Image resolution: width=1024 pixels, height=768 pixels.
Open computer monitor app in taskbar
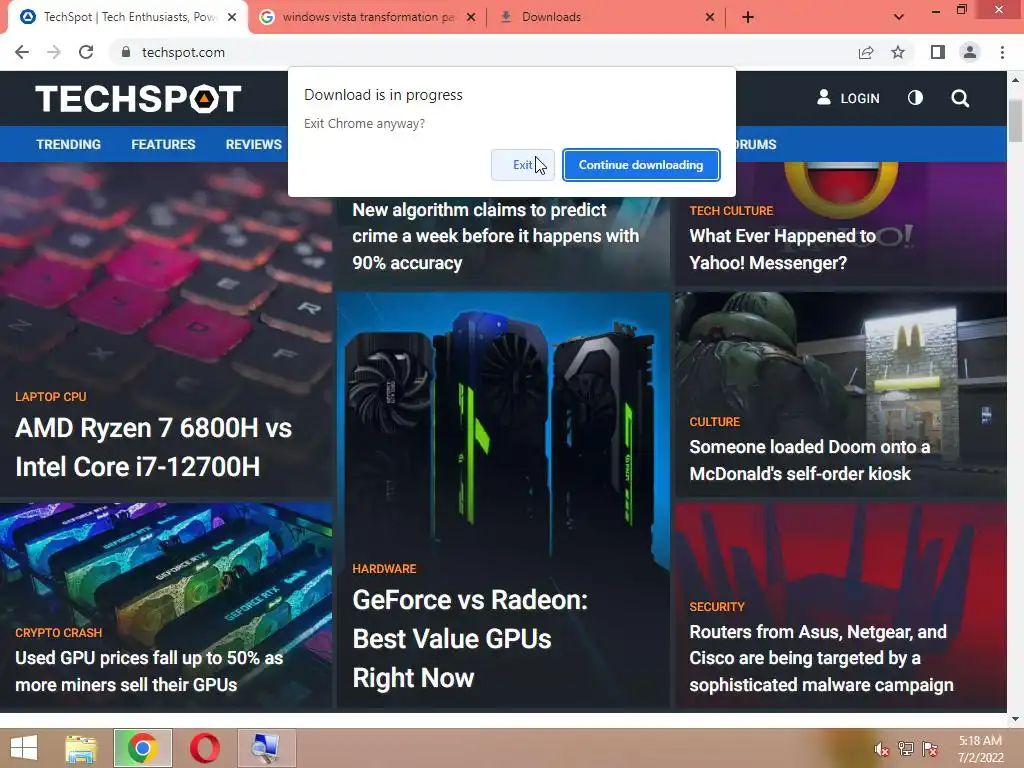pos(266,748)
